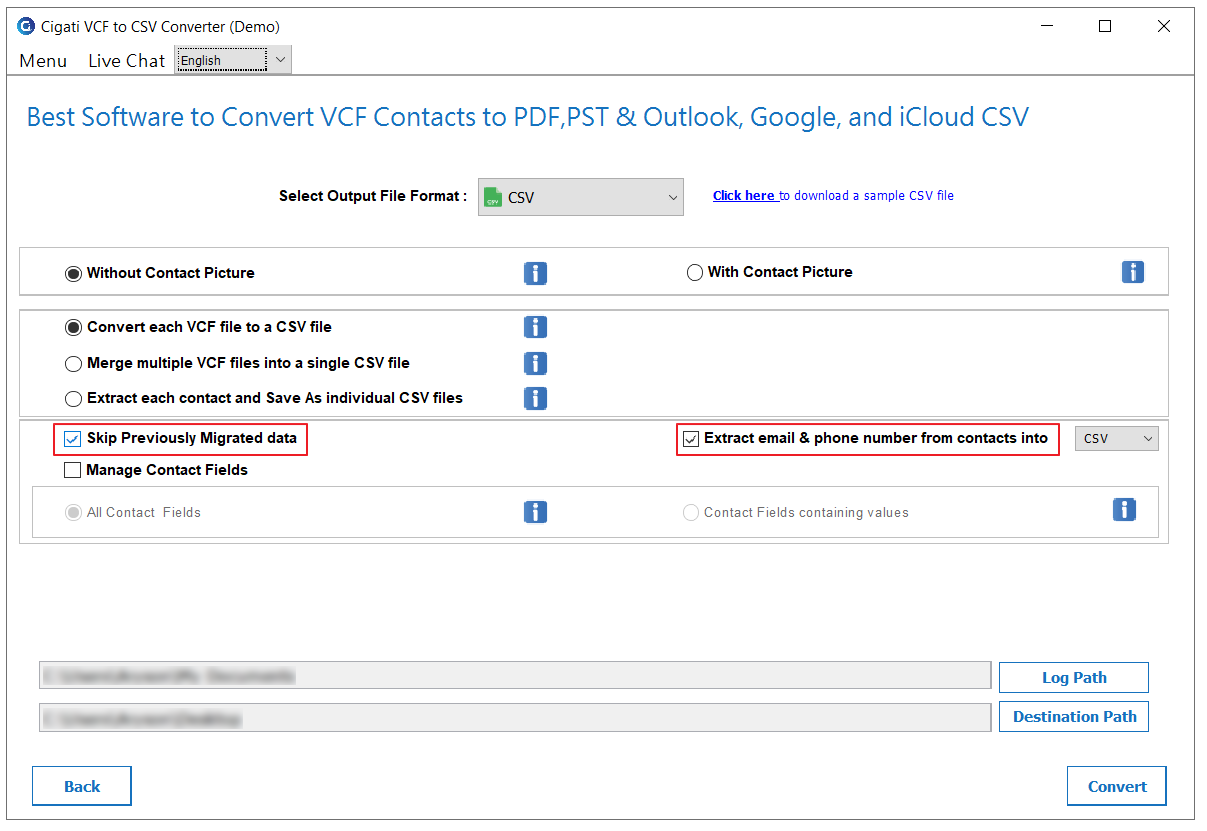Select All Contact Fields radio button

(73, 513)
